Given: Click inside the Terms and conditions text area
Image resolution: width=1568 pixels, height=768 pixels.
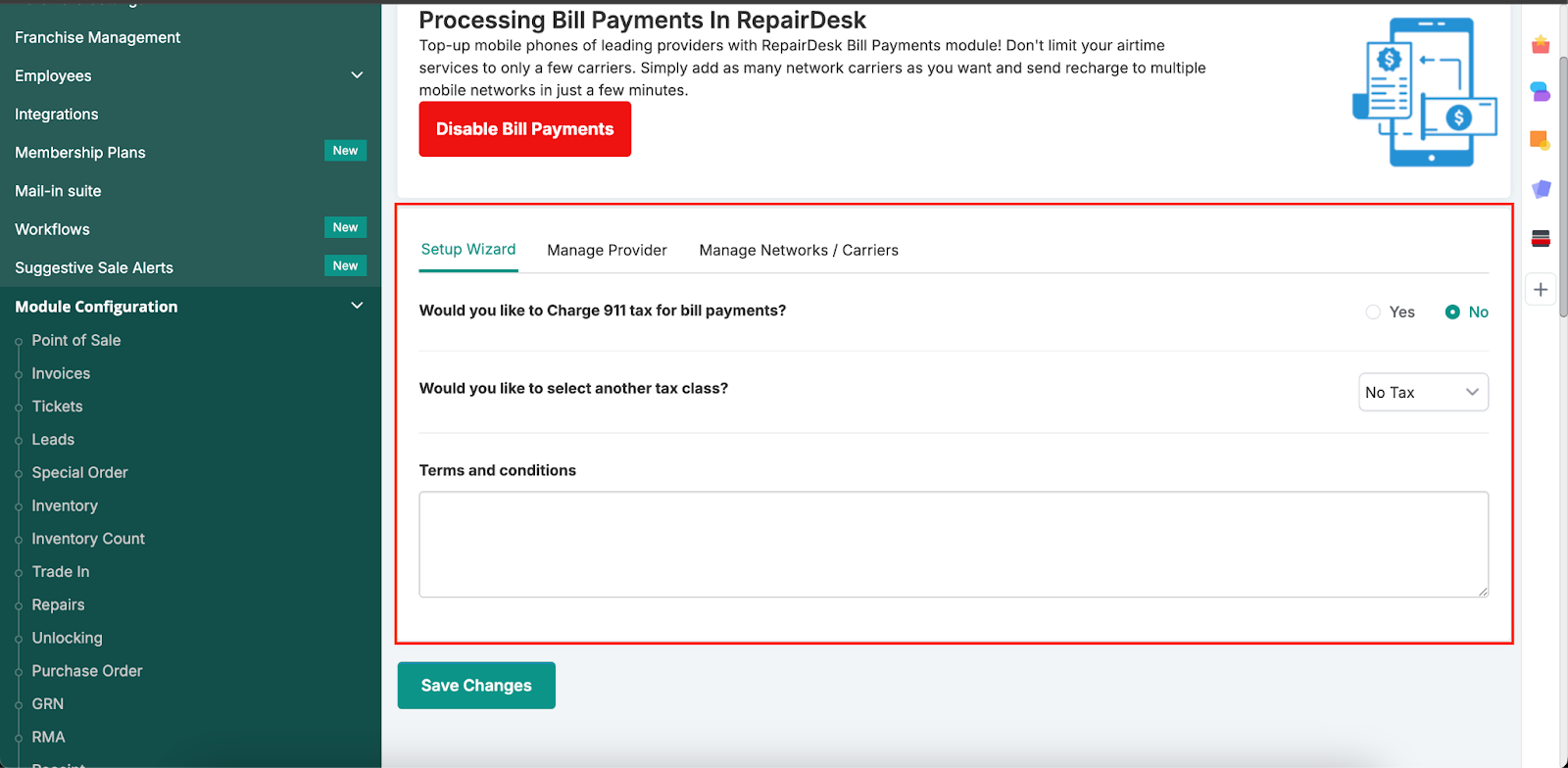Looking at the screenshot, I should tap(954, 545).
